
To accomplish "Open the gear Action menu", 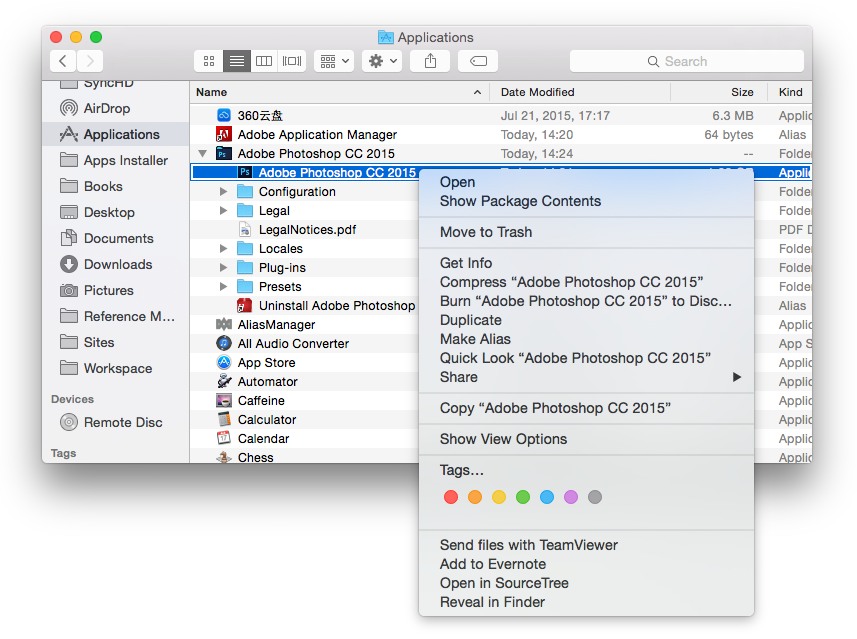I will click(x=382, y=61).
